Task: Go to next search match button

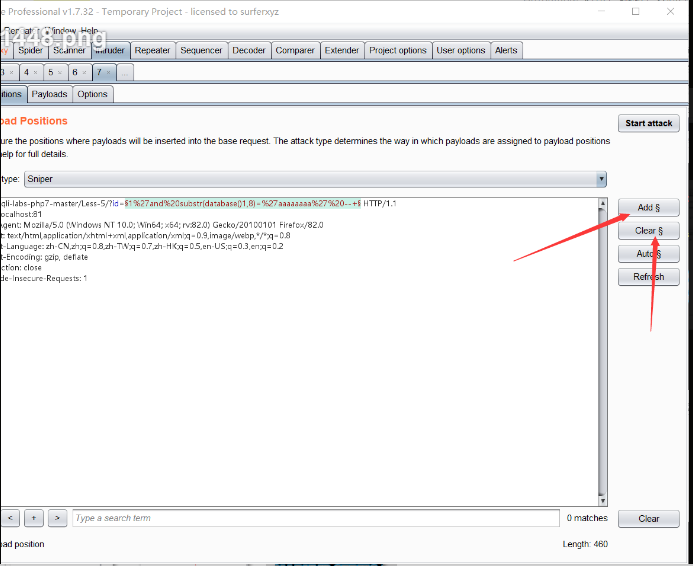Action: point(57,518)
